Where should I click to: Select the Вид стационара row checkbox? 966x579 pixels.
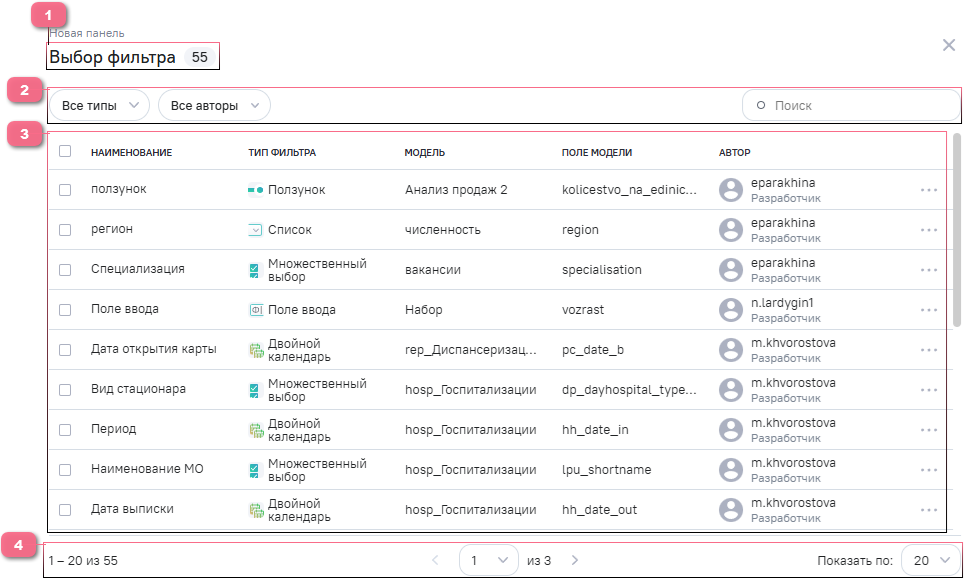65,390
